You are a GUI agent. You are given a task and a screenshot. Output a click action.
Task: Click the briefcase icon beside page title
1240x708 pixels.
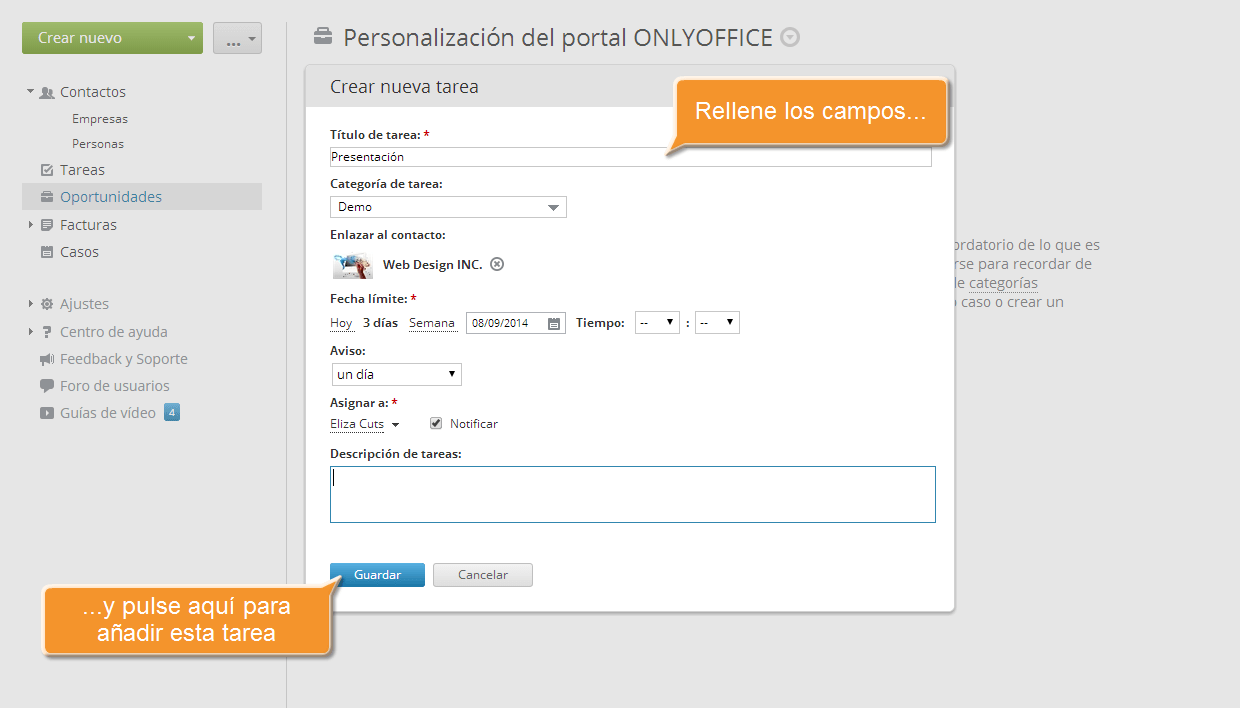323,38
